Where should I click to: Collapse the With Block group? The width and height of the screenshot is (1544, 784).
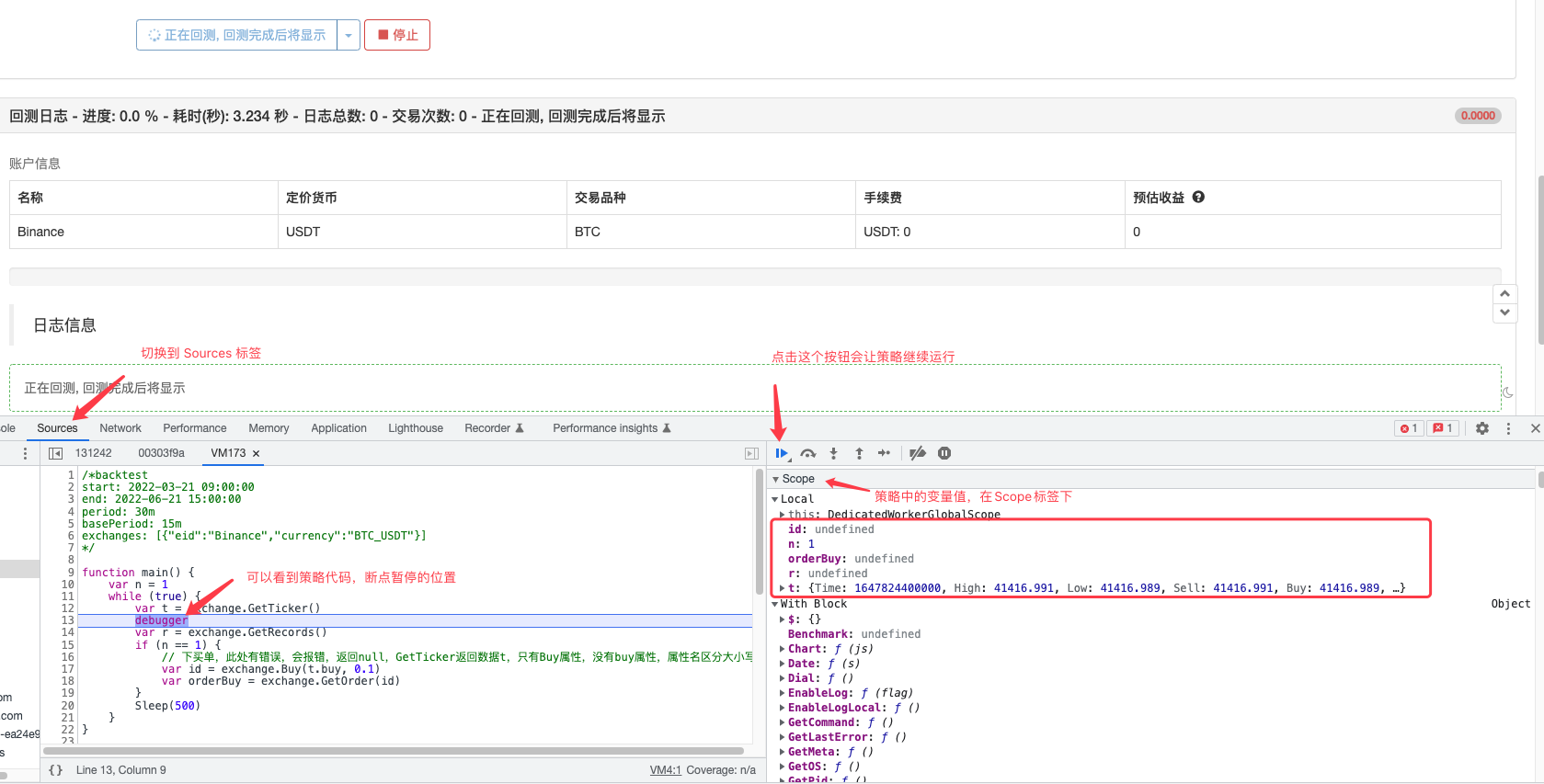(774, 604)
